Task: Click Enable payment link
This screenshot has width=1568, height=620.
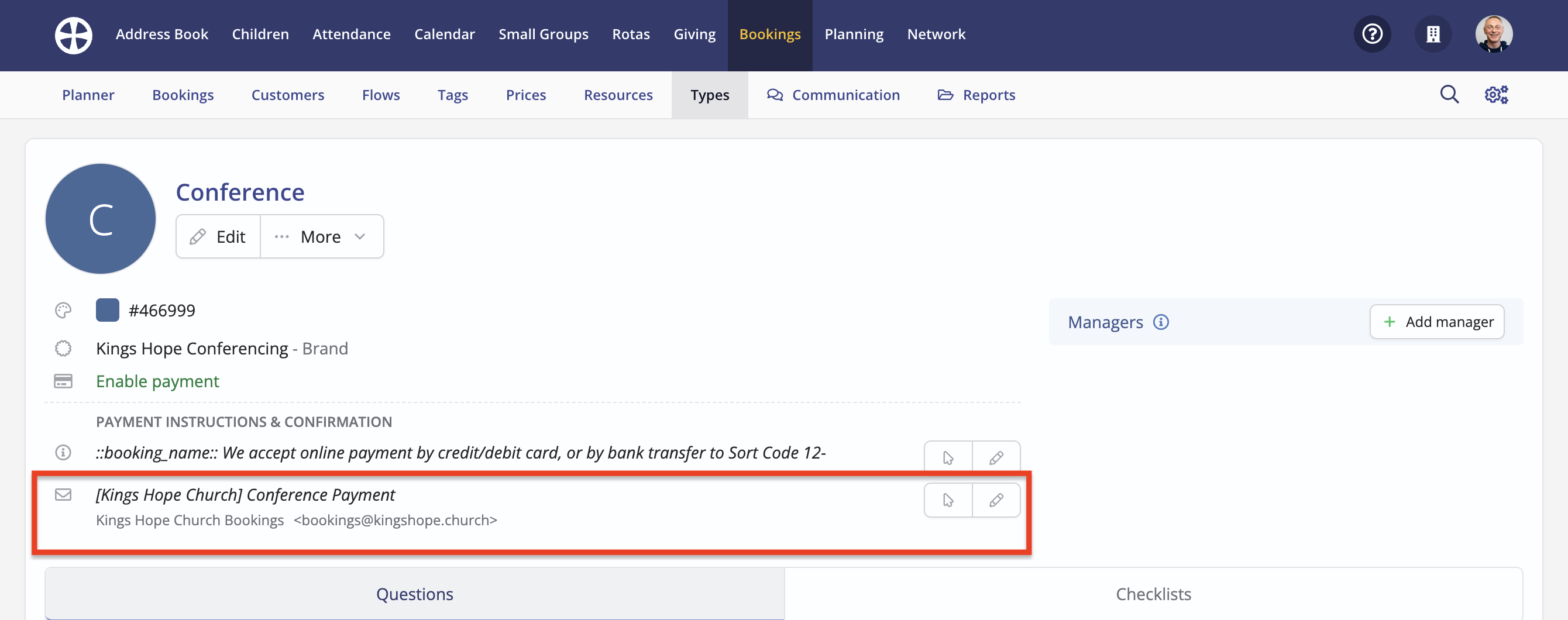Action: pos(157,381)
